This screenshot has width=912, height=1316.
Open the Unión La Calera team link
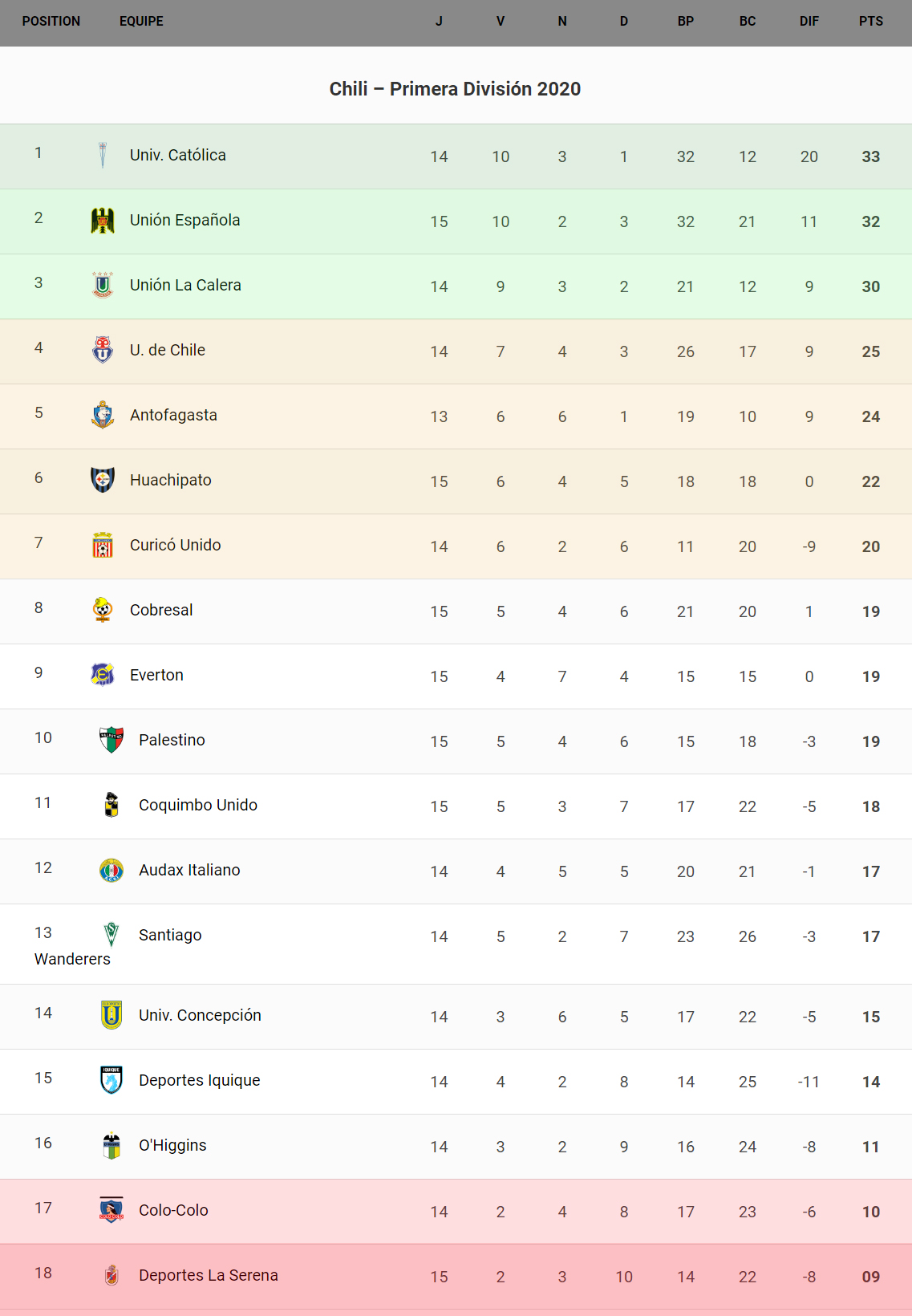[x=185, y=285]
